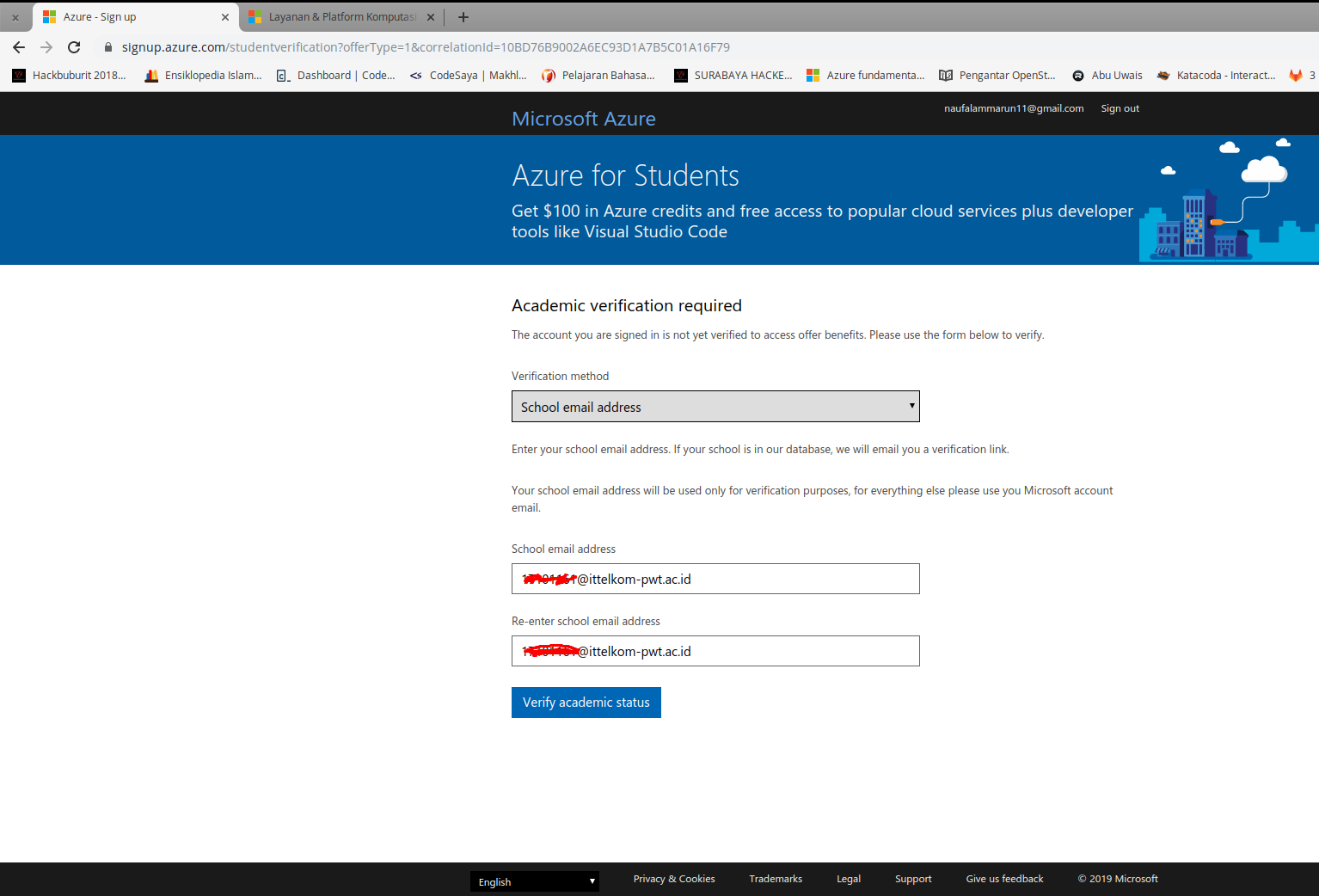Click the naufalammarun11@gmail.com account link

(x=1014, y=108)
